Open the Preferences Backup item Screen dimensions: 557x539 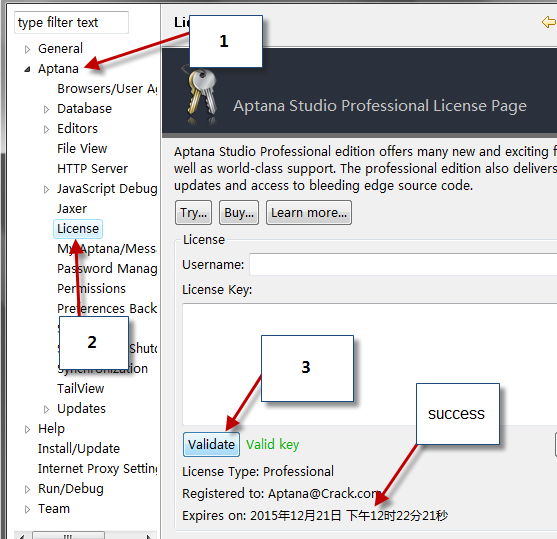click(107, 308)
